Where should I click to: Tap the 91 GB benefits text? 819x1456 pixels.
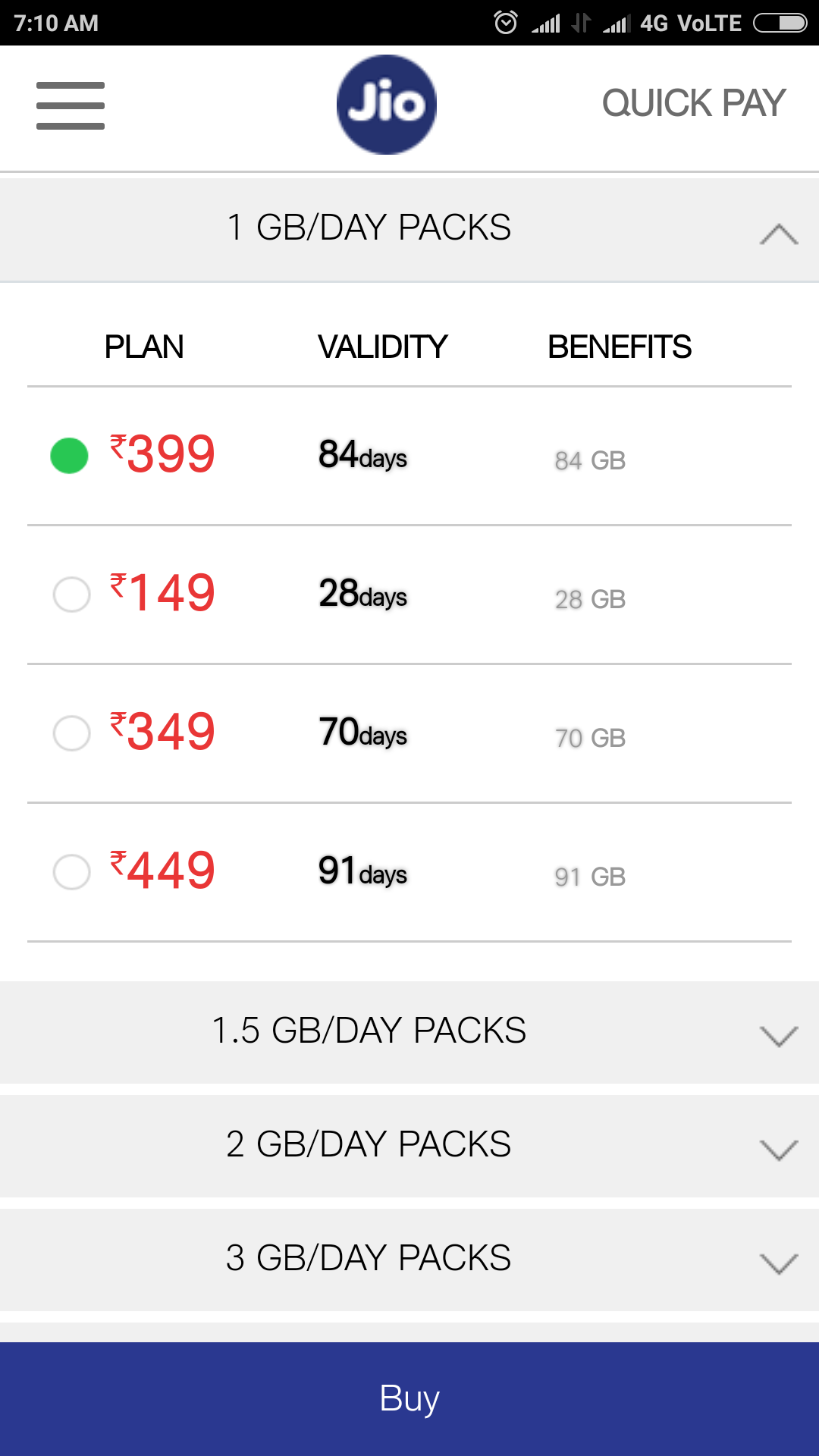590,877
